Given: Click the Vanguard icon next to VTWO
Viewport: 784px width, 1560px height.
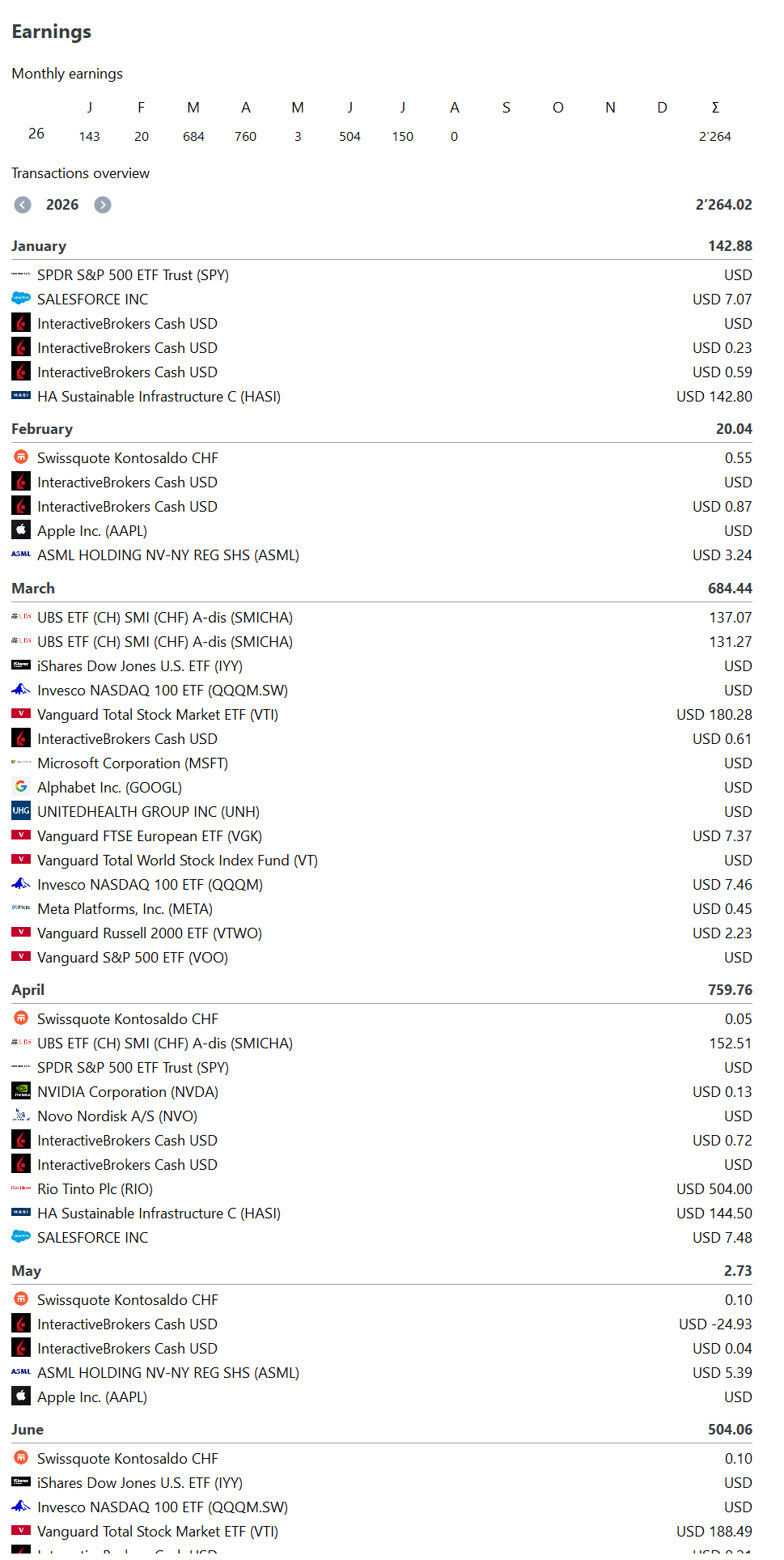Looking at the screenshot, I should pos(21,933).
